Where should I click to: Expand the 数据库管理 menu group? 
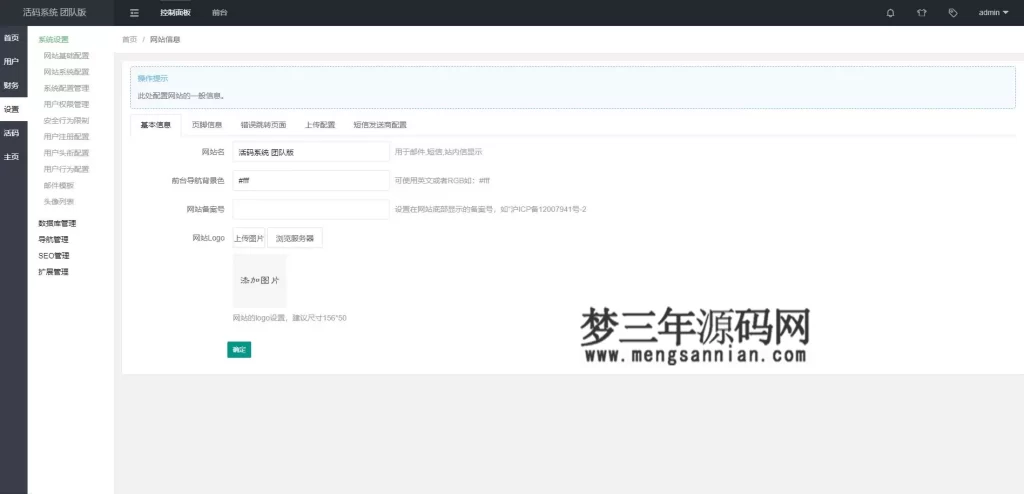pos(57,223)
